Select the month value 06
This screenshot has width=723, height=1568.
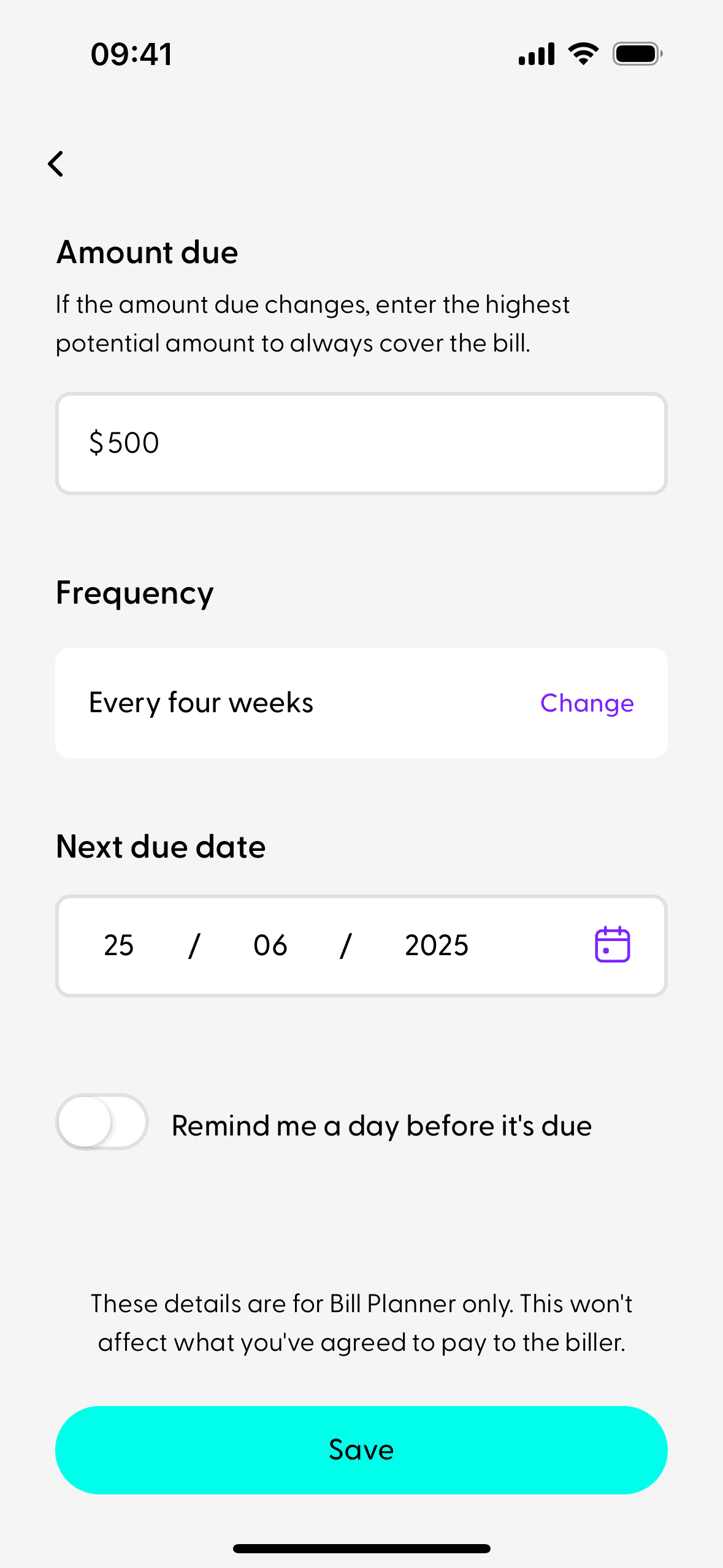[x=270, y=945]
